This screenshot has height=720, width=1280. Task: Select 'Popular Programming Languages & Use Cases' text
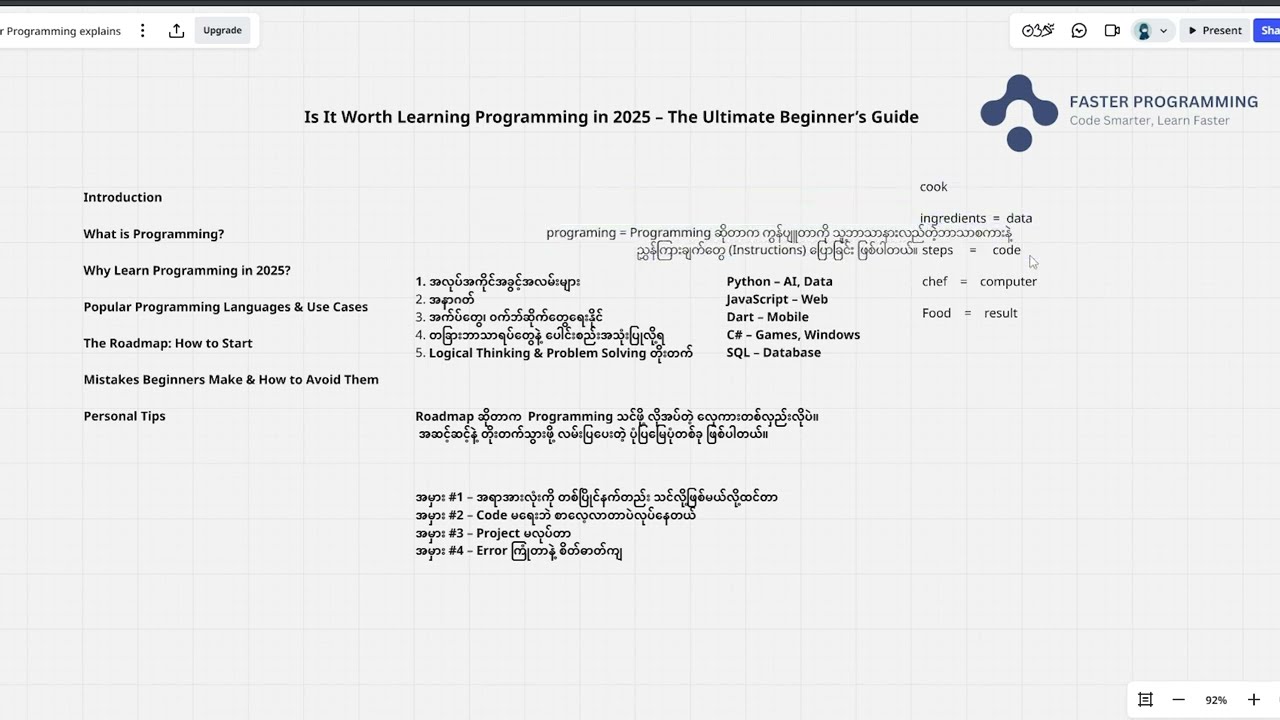226,307
